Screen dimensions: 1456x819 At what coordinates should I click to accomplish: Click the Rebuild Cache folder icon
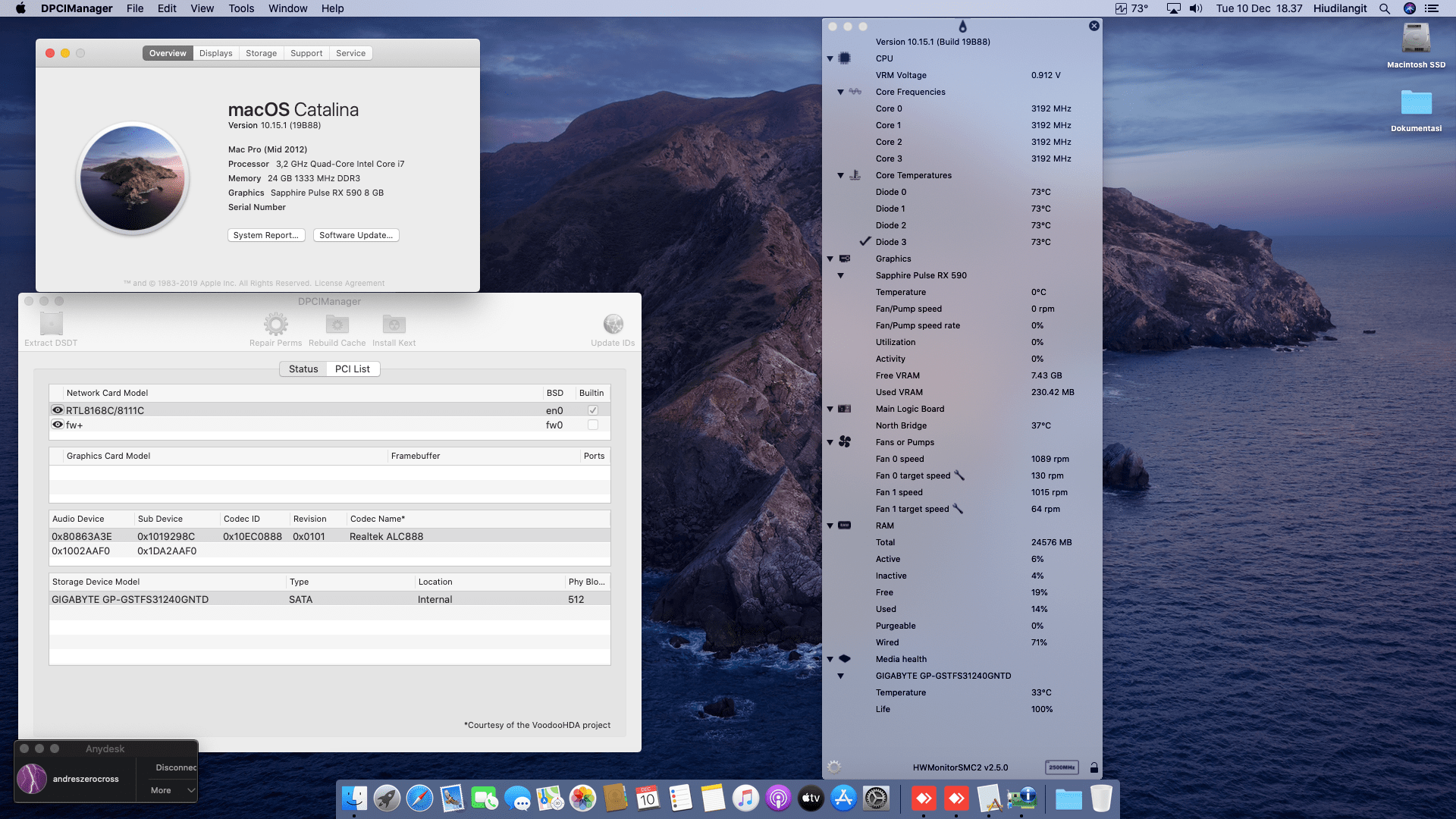[337, 325]
